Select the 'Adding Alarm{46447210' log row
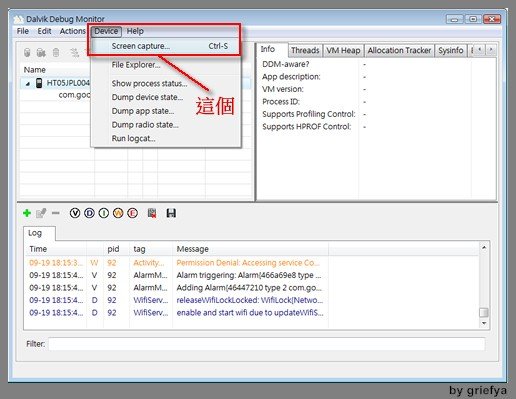 252,288
